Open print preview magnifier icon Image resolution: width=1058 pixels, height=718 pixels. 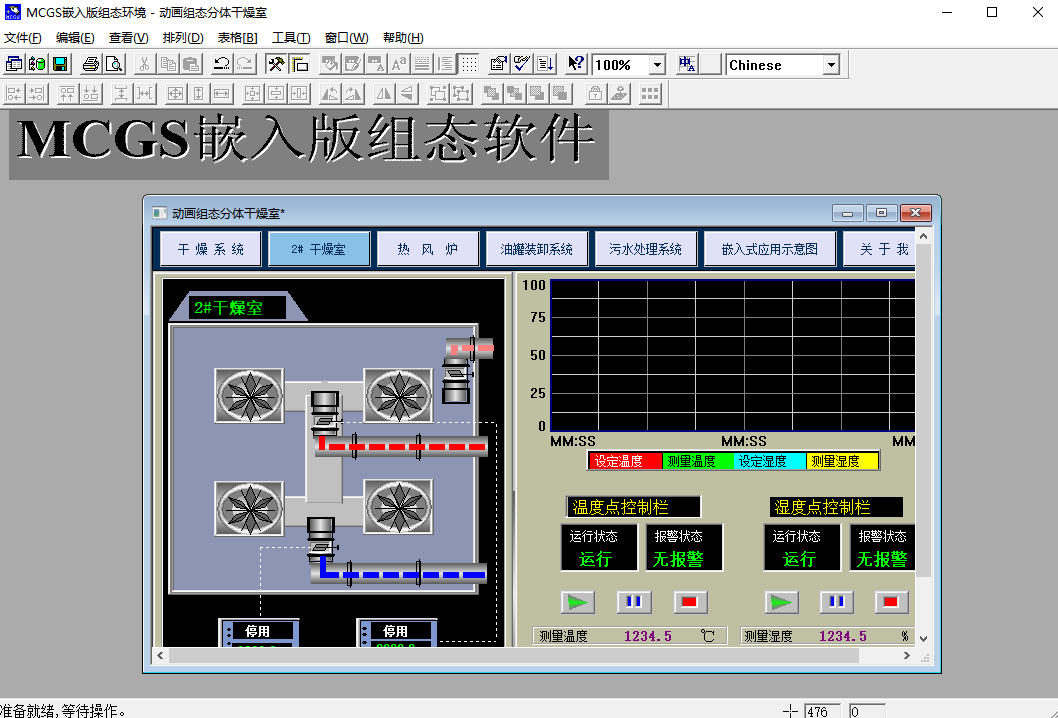point(113,64)
